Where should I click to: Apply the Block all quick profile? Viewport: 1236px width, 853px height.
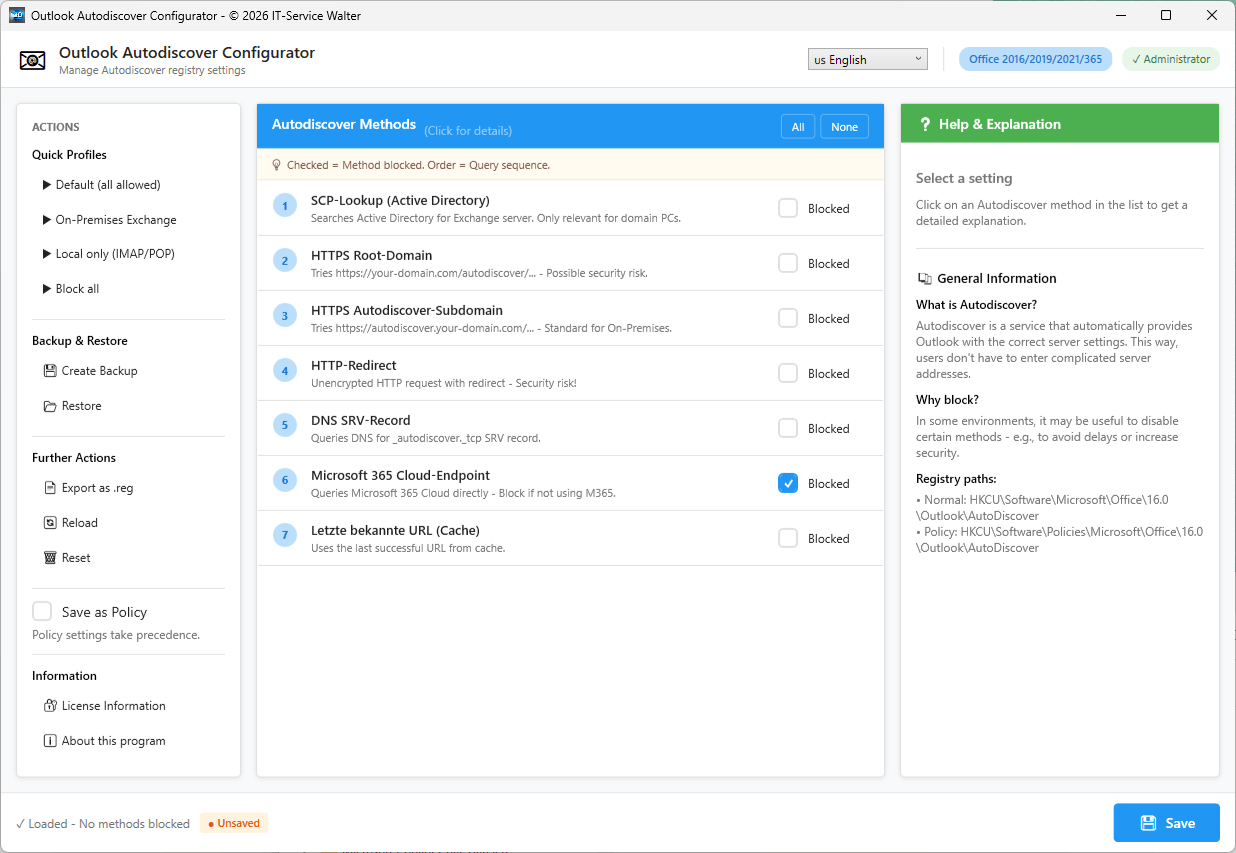click(77, 289)
